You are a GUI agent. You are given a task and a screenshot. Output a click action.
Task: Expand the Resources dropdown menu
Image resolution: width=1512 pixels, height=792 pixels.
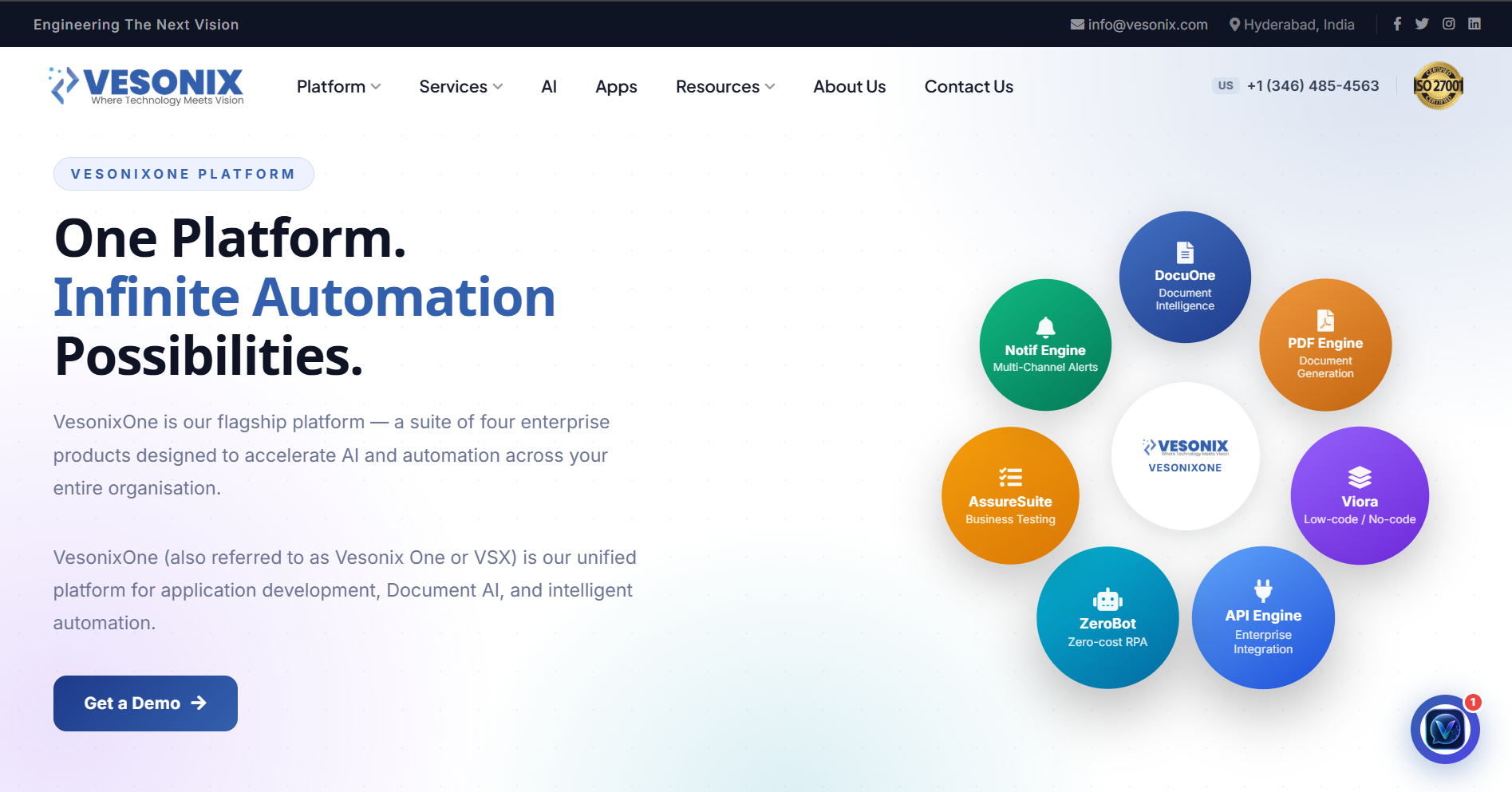pos(725,86)
